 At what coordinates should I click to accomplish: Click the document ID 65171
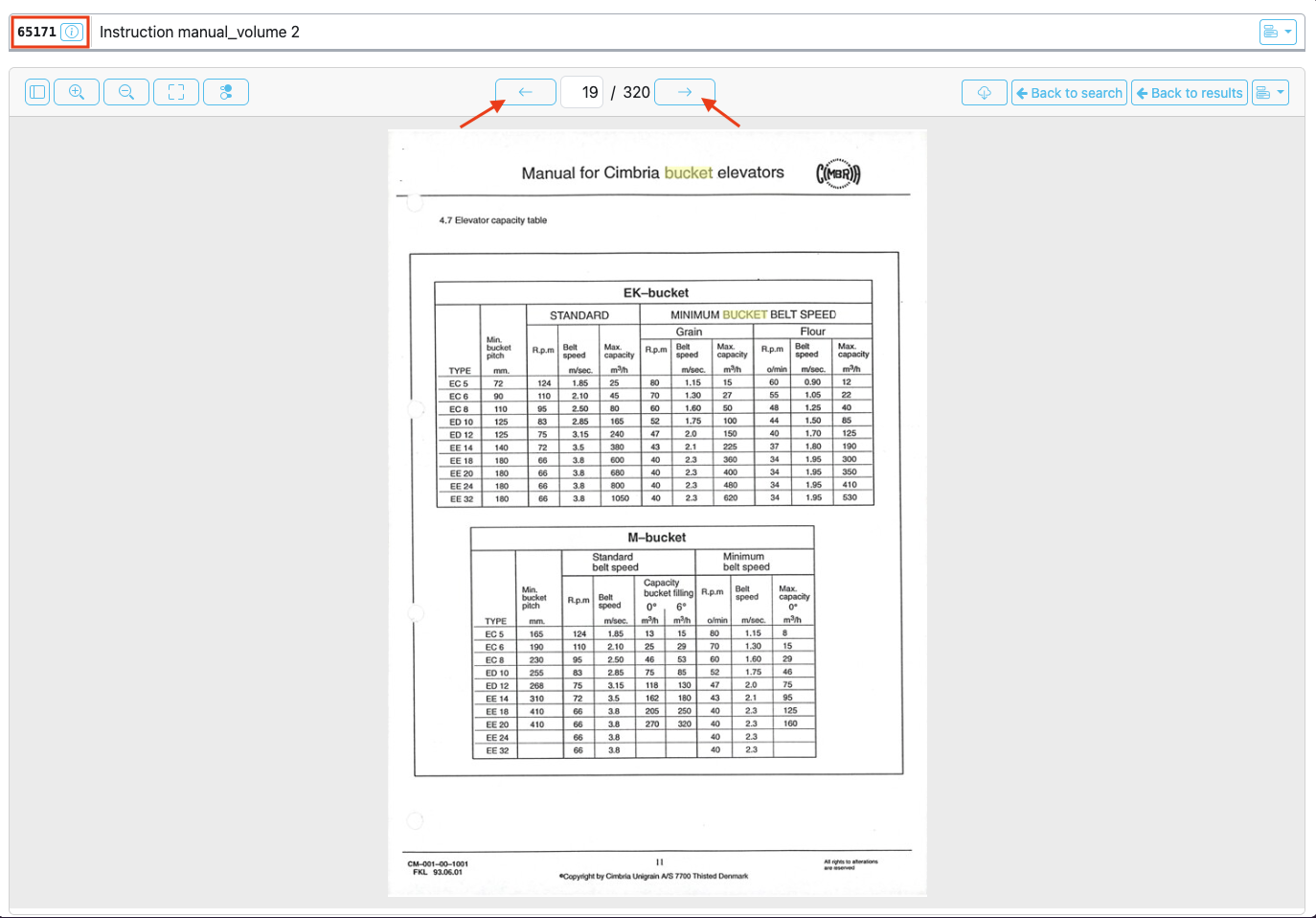click(x=36, y=32)
